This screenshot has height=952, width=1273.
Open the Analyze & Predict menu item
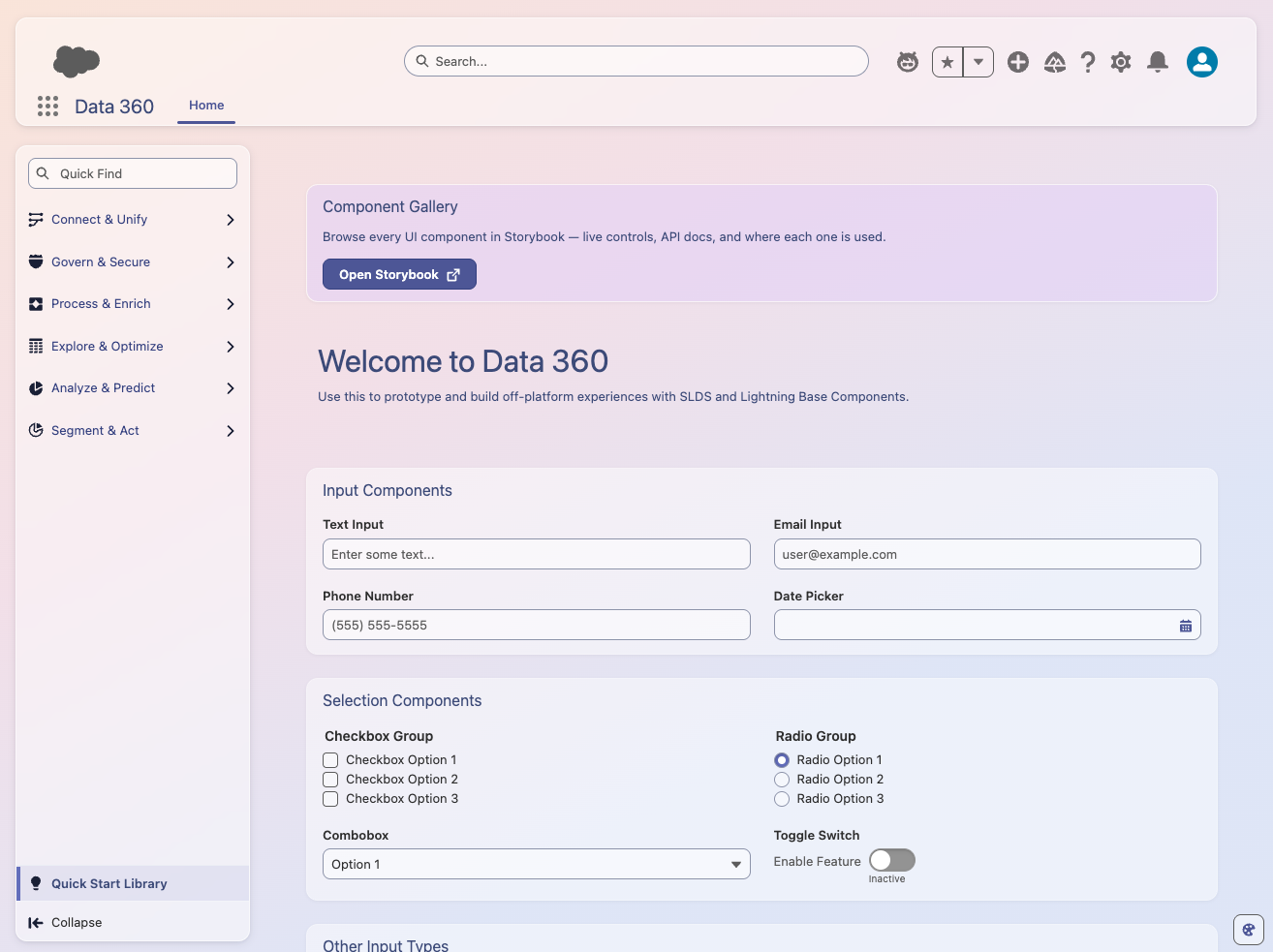pos(133,388)
